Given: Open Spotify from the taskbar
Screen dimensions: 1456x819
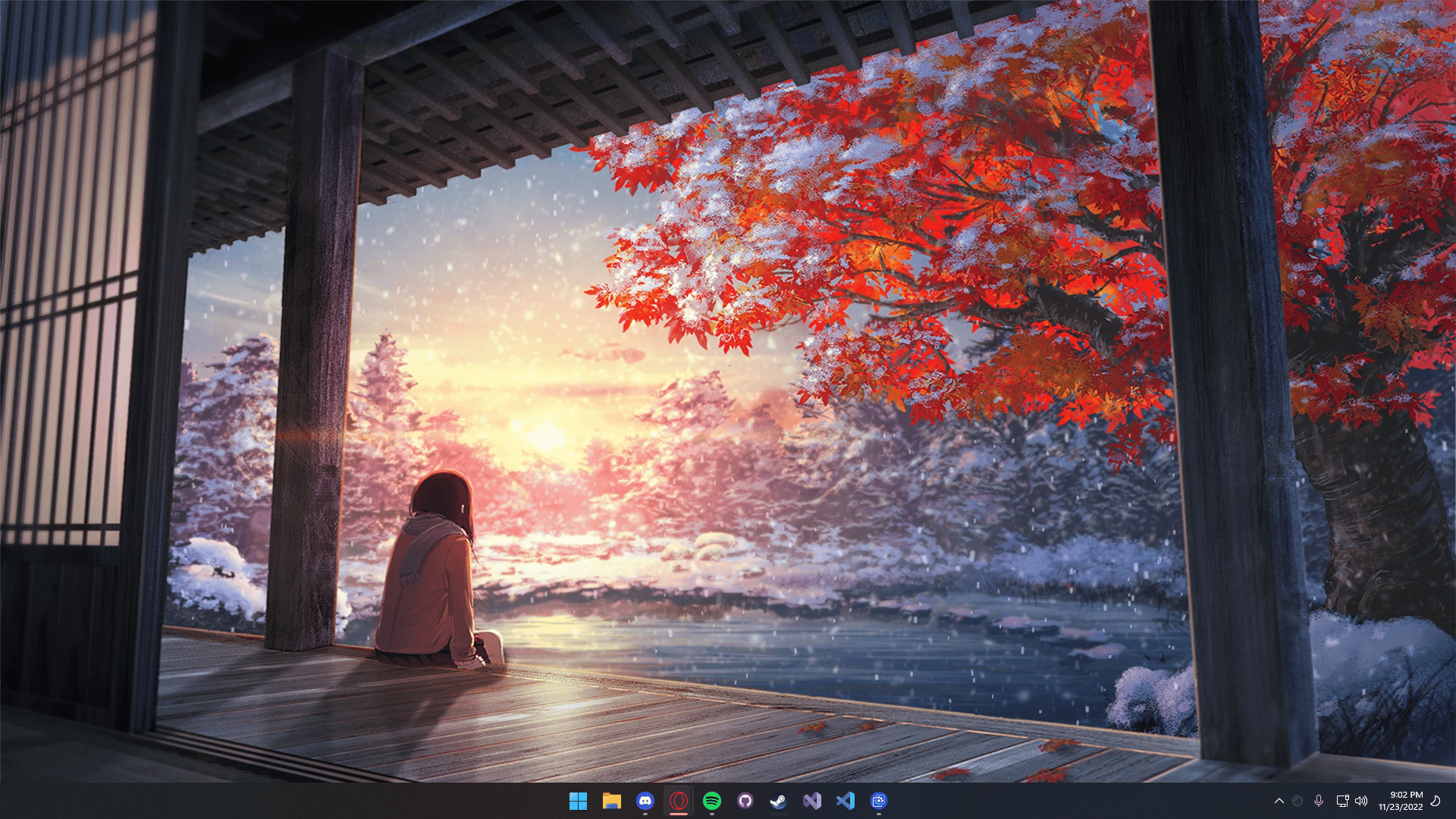Looking at the screenshot, I should [713, 800].
